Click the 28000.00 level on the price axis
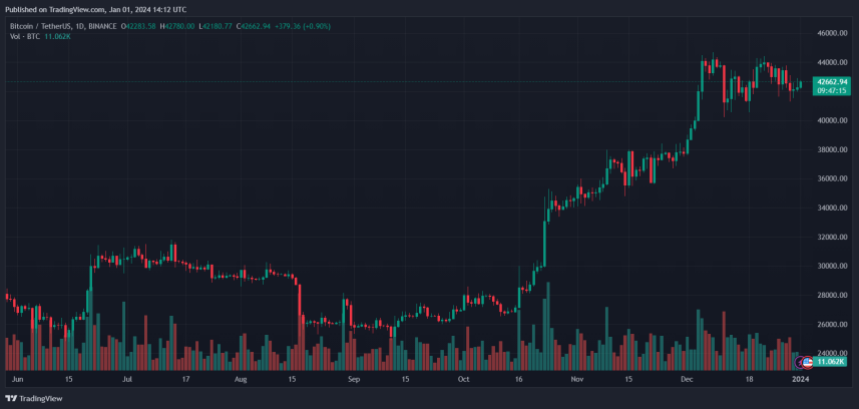The image size is (859, 409). click(x=832, y=295)
